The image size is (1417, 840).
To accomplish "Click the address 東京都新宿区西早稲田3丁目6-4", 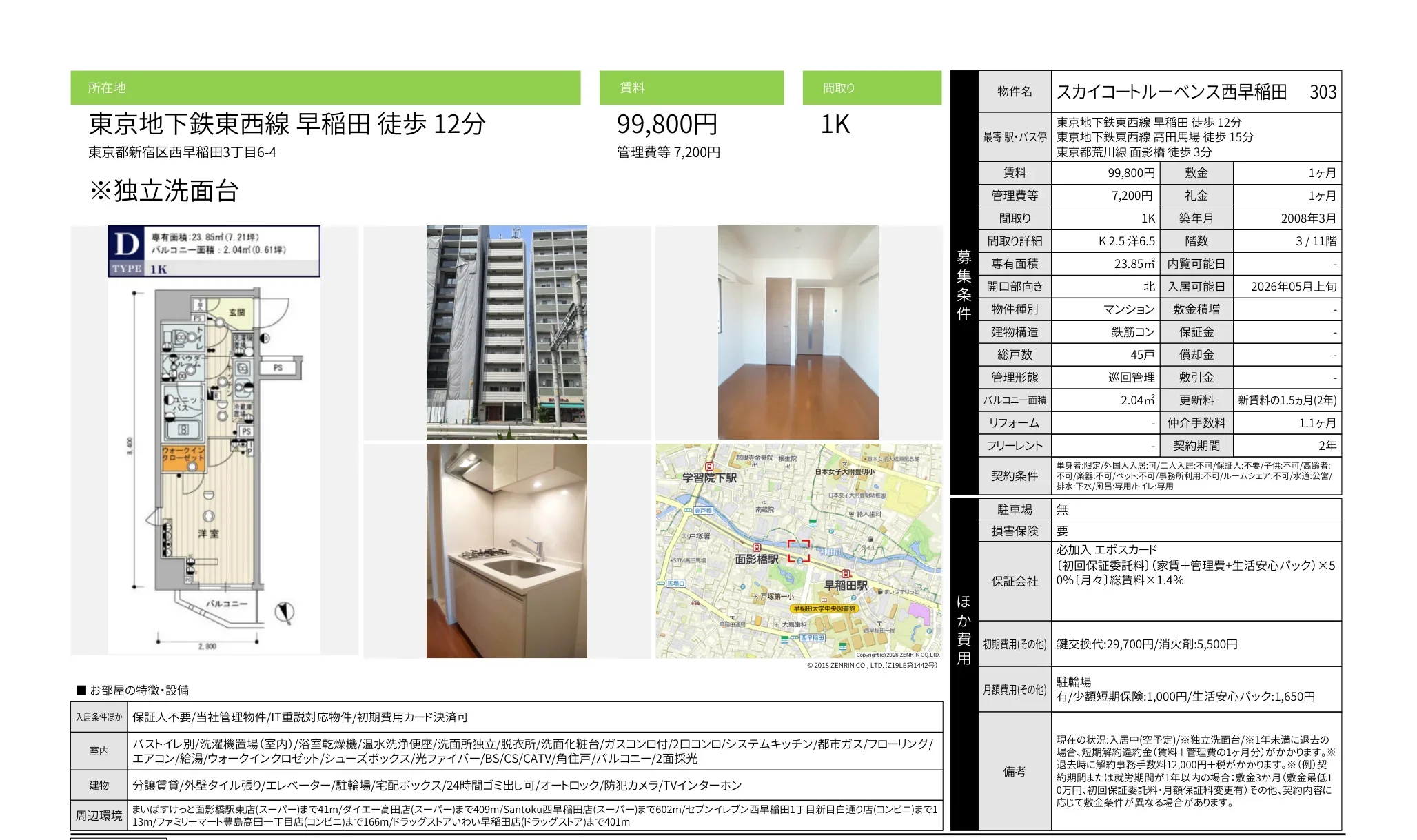I will (x=182, y=152).
